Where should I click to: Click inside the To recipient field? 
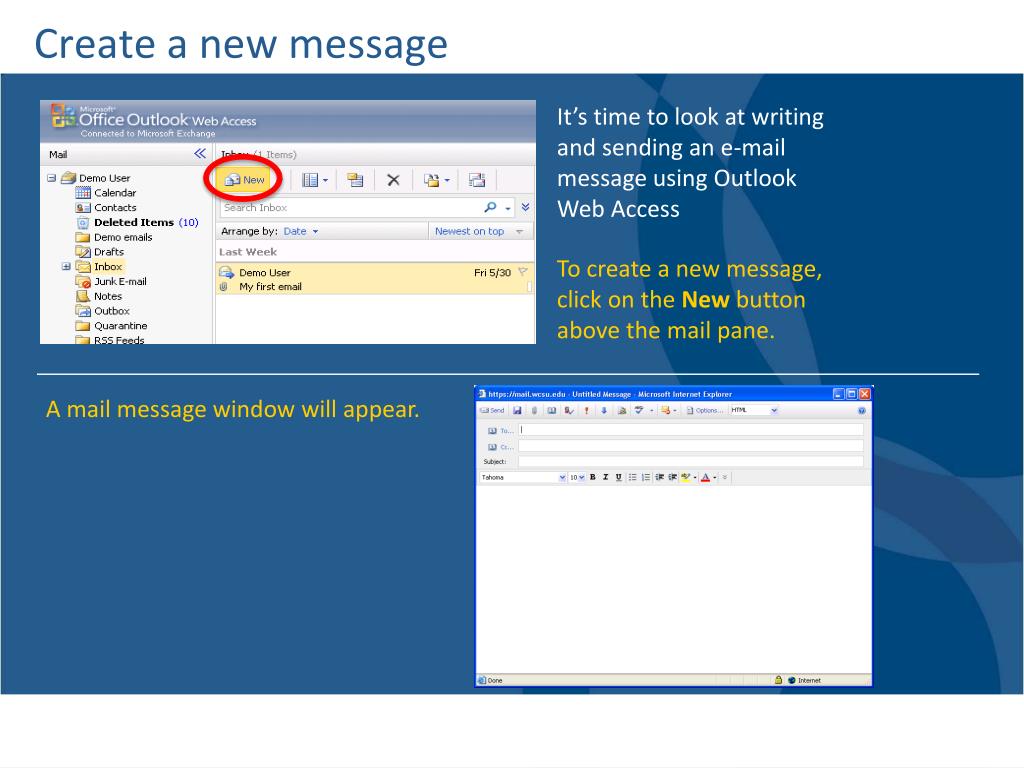(x=691, y=430)
